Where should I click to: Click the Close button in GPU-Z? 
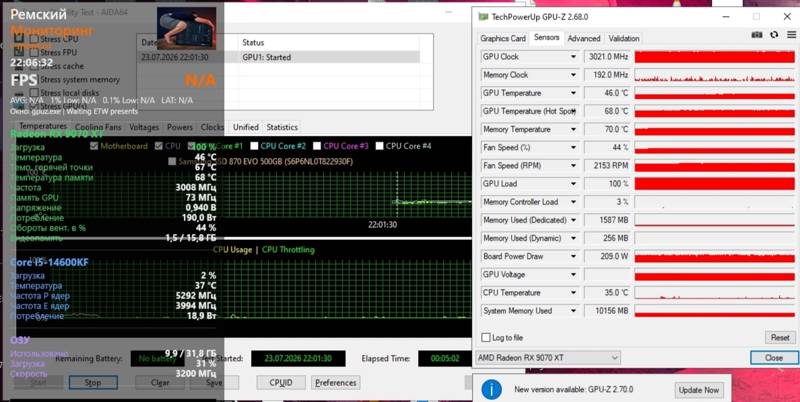[773, 358]
